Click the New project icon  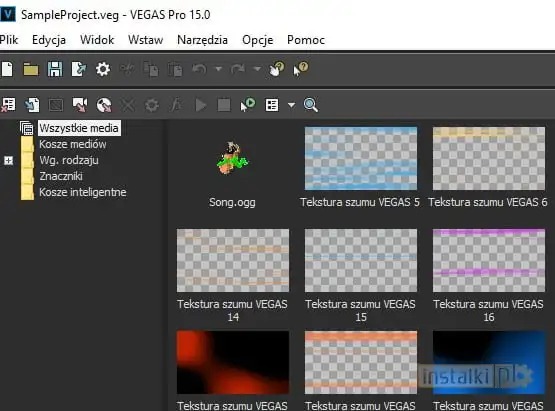[x=7, y=69]
